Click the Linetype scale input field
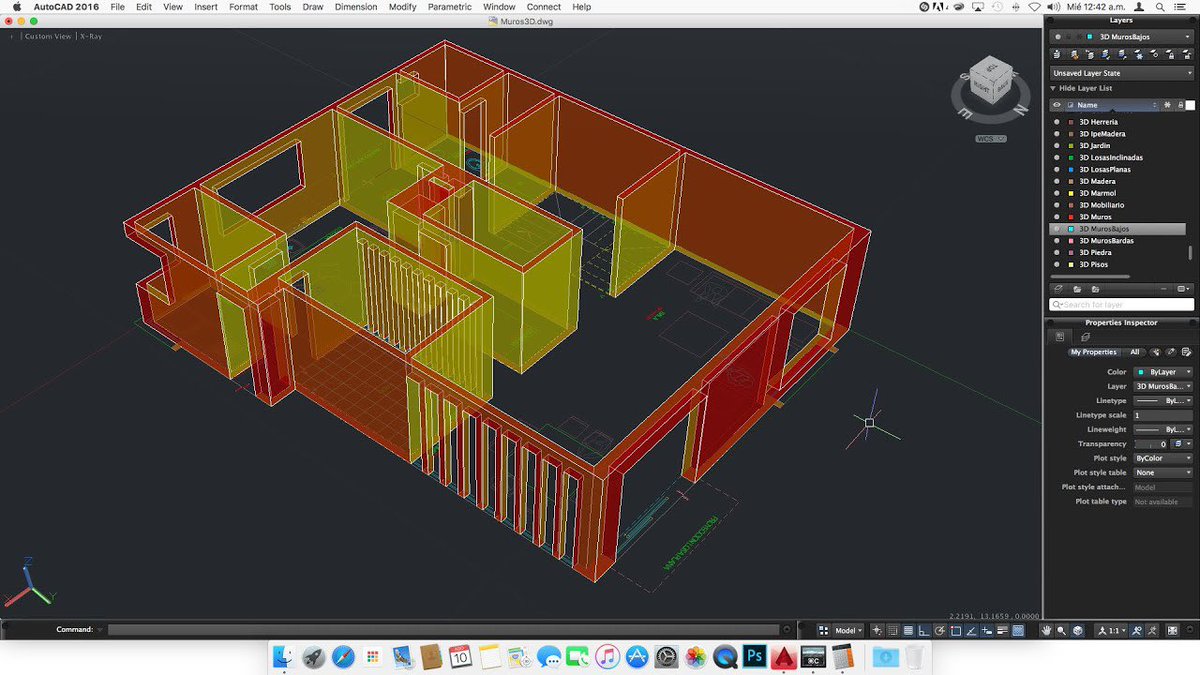The image size is (1200, 675). pos(1163,415)
